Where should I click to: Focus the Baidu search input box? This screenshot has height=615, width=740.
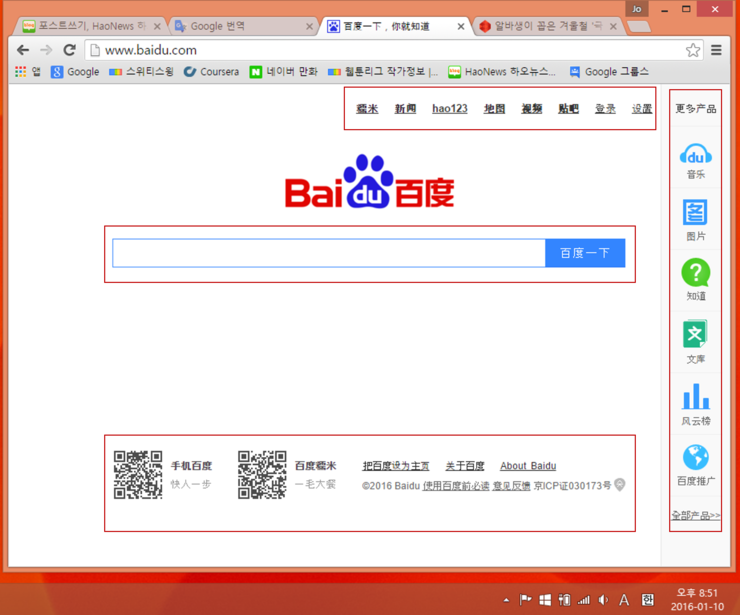[x=328, y=253]
